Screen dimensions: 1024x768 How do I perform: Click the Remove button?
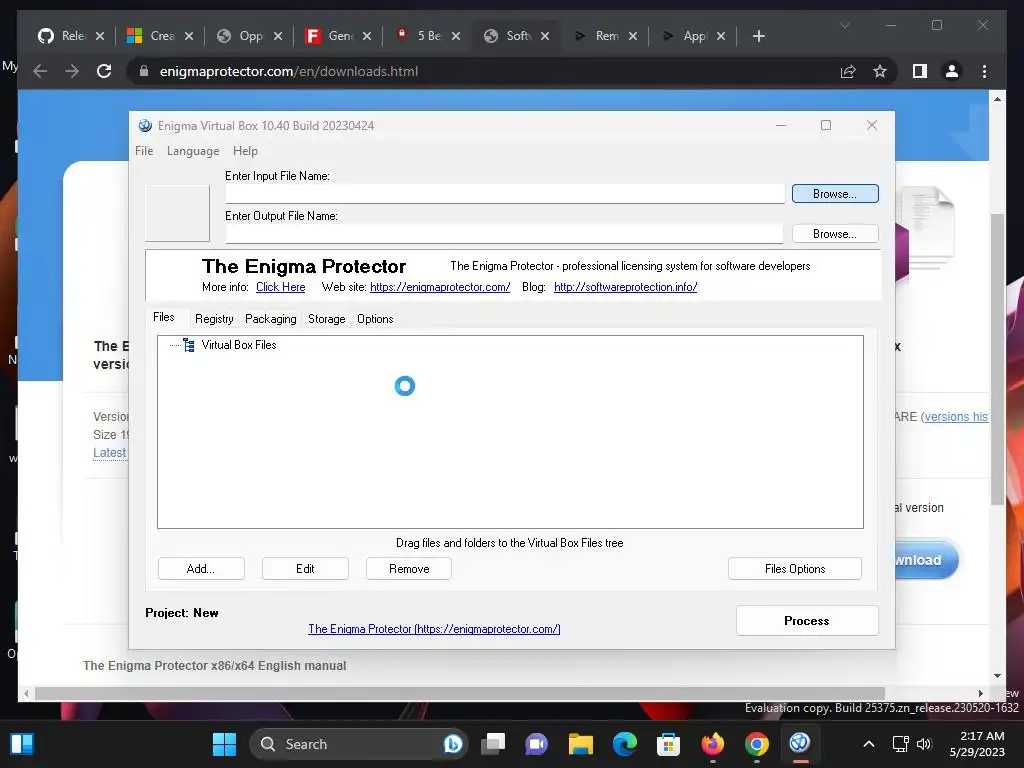409,569
